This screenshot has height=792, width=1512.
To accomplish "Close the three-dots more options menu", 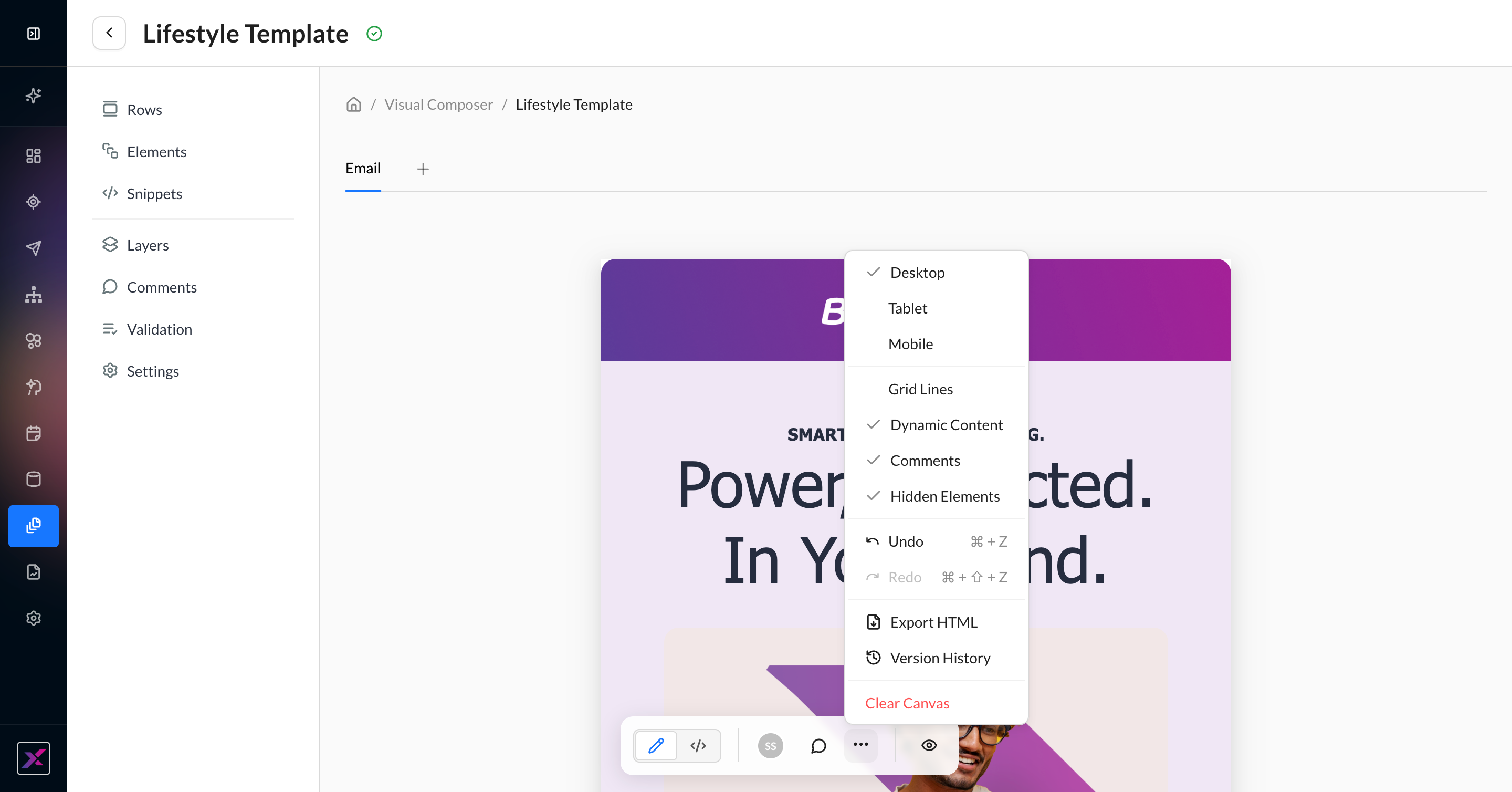I will (x=860, y=746).
